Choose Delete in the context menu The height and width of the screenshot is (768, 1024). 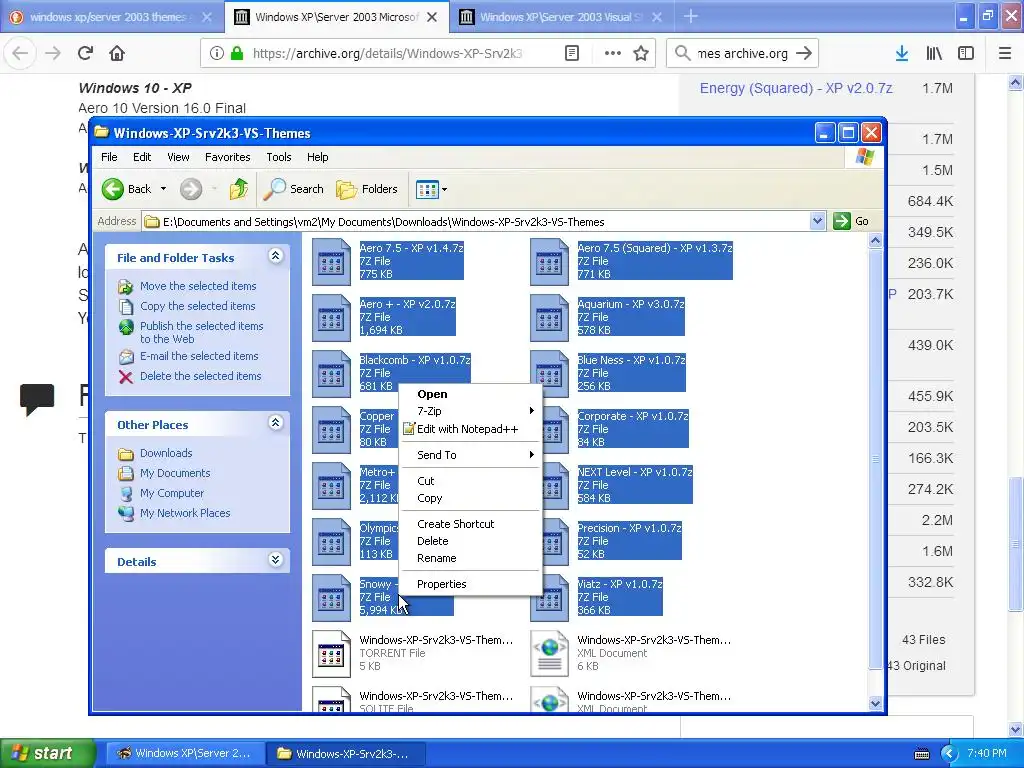(471, 541)
